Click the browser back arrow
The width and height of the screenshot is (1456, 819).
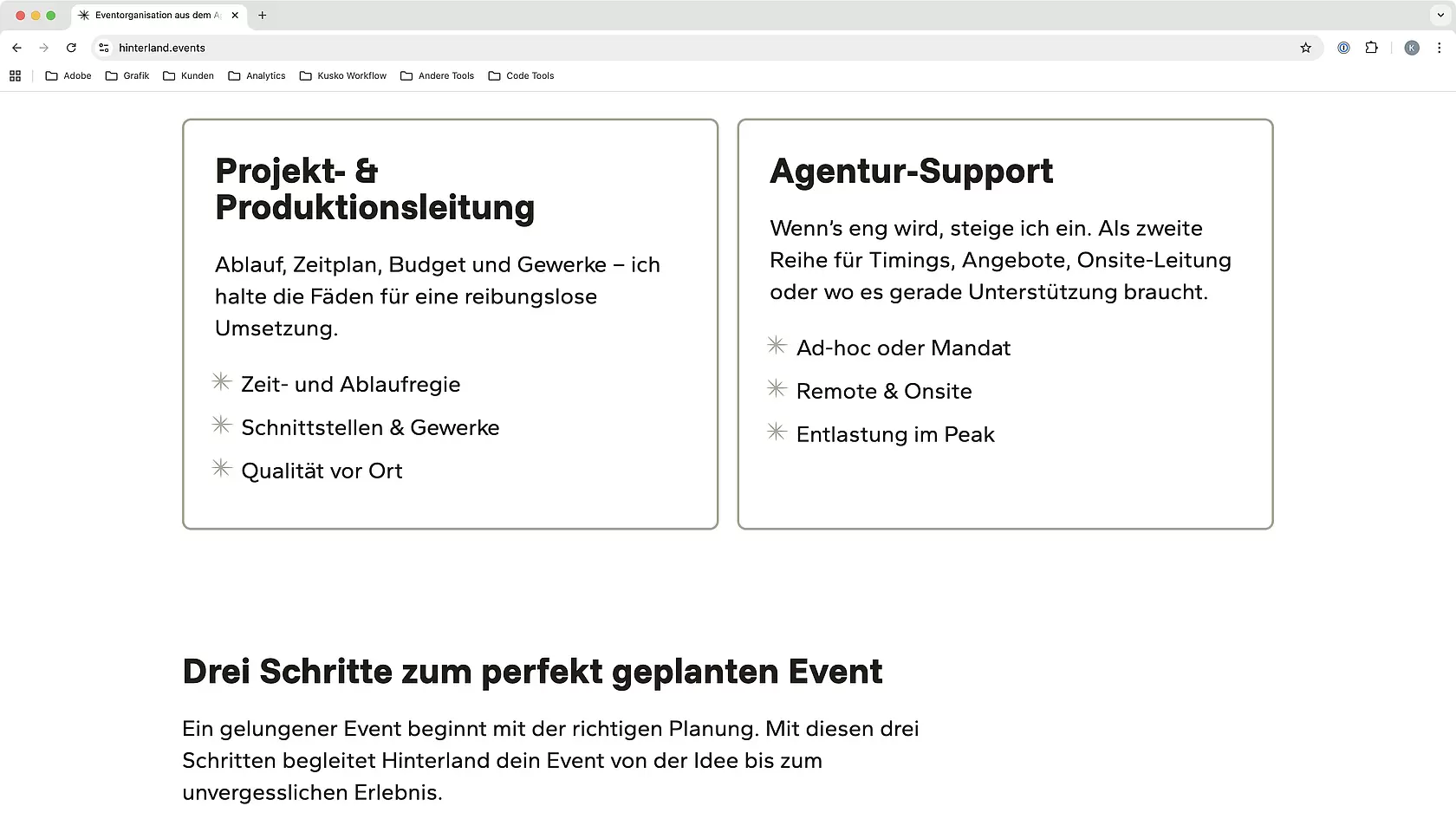point(17,48)
